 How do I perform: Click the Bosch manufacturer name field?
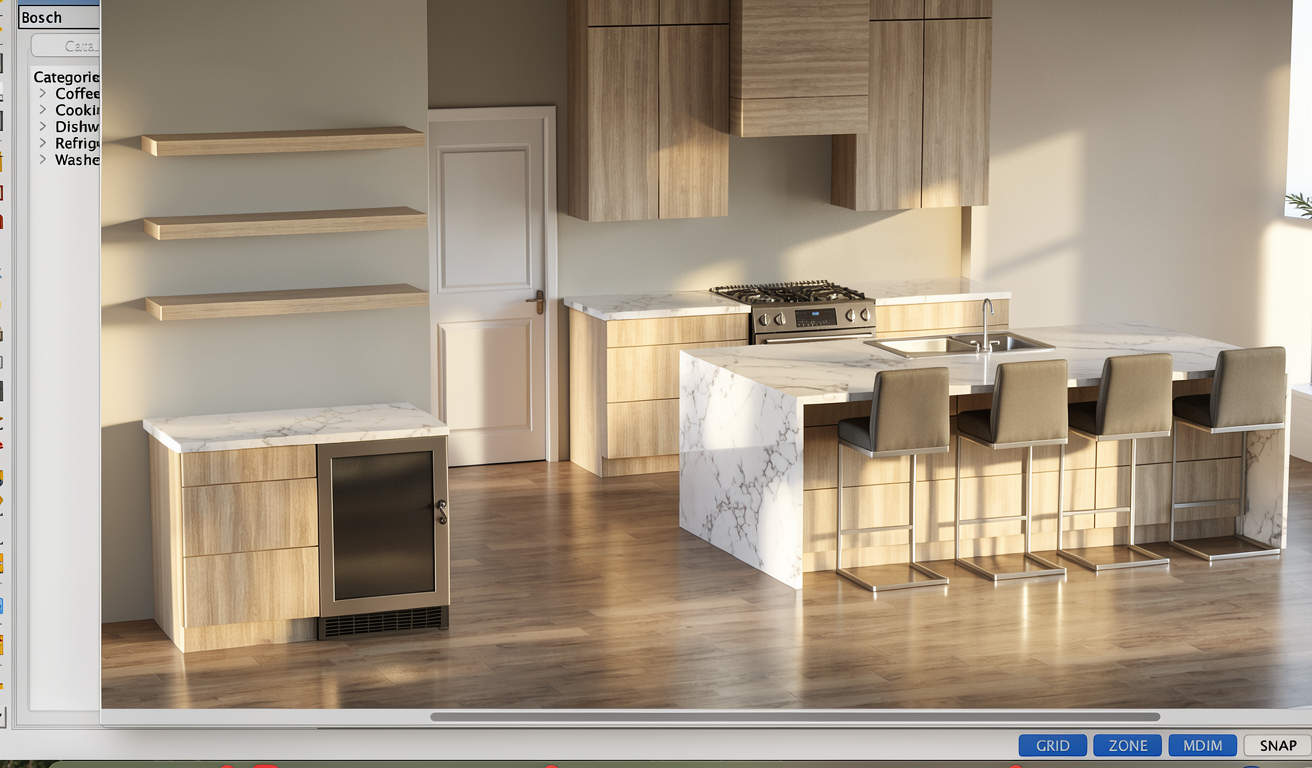tap(58, 17)
